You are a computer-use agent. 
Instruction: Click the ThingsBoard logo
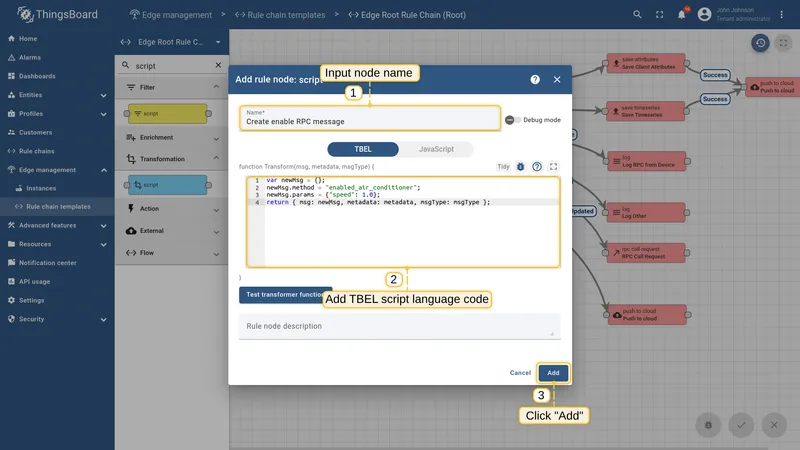click(57, 14)
